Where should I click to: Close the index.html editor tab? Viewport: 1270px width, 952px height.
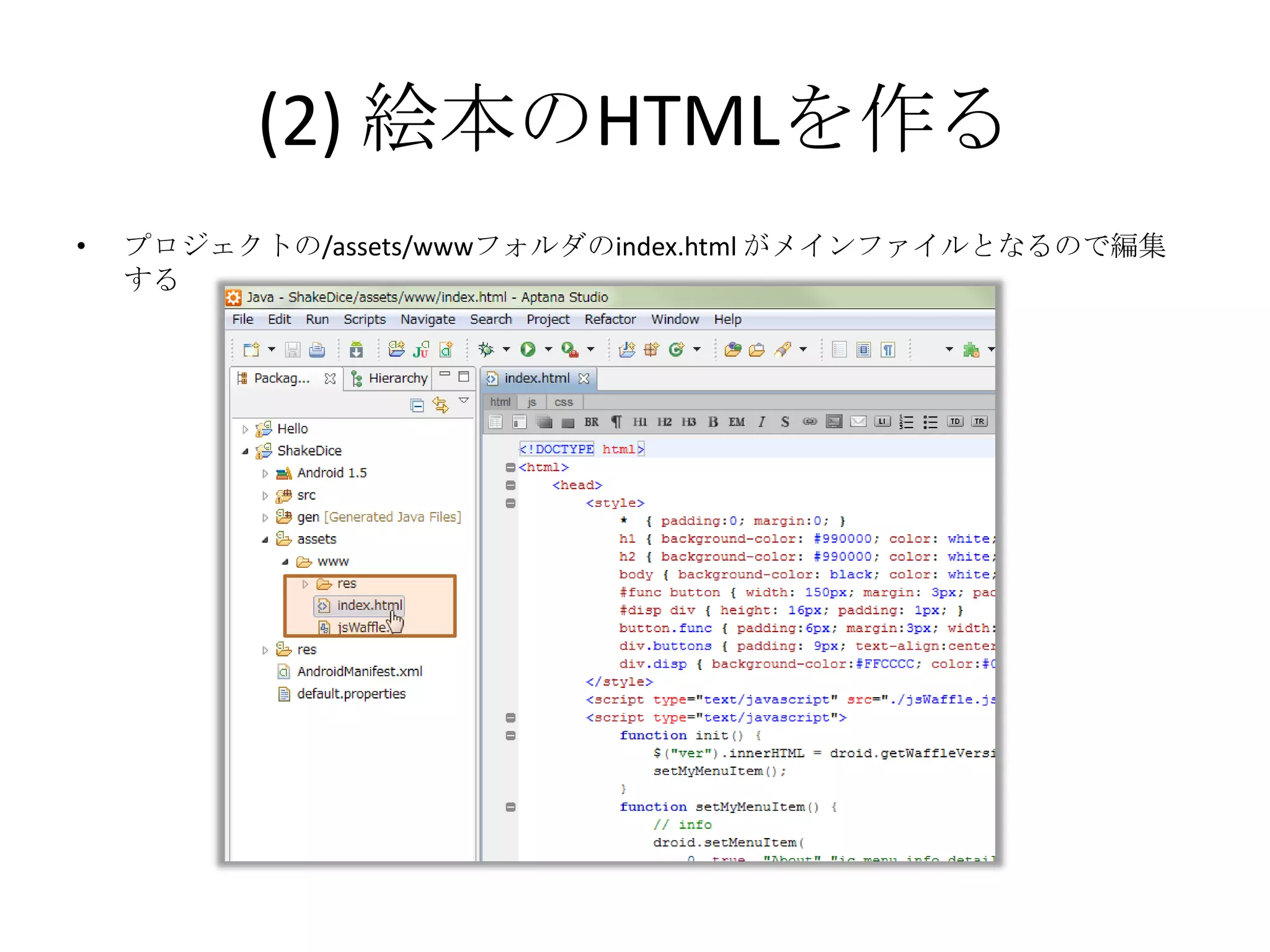point(584,378)
